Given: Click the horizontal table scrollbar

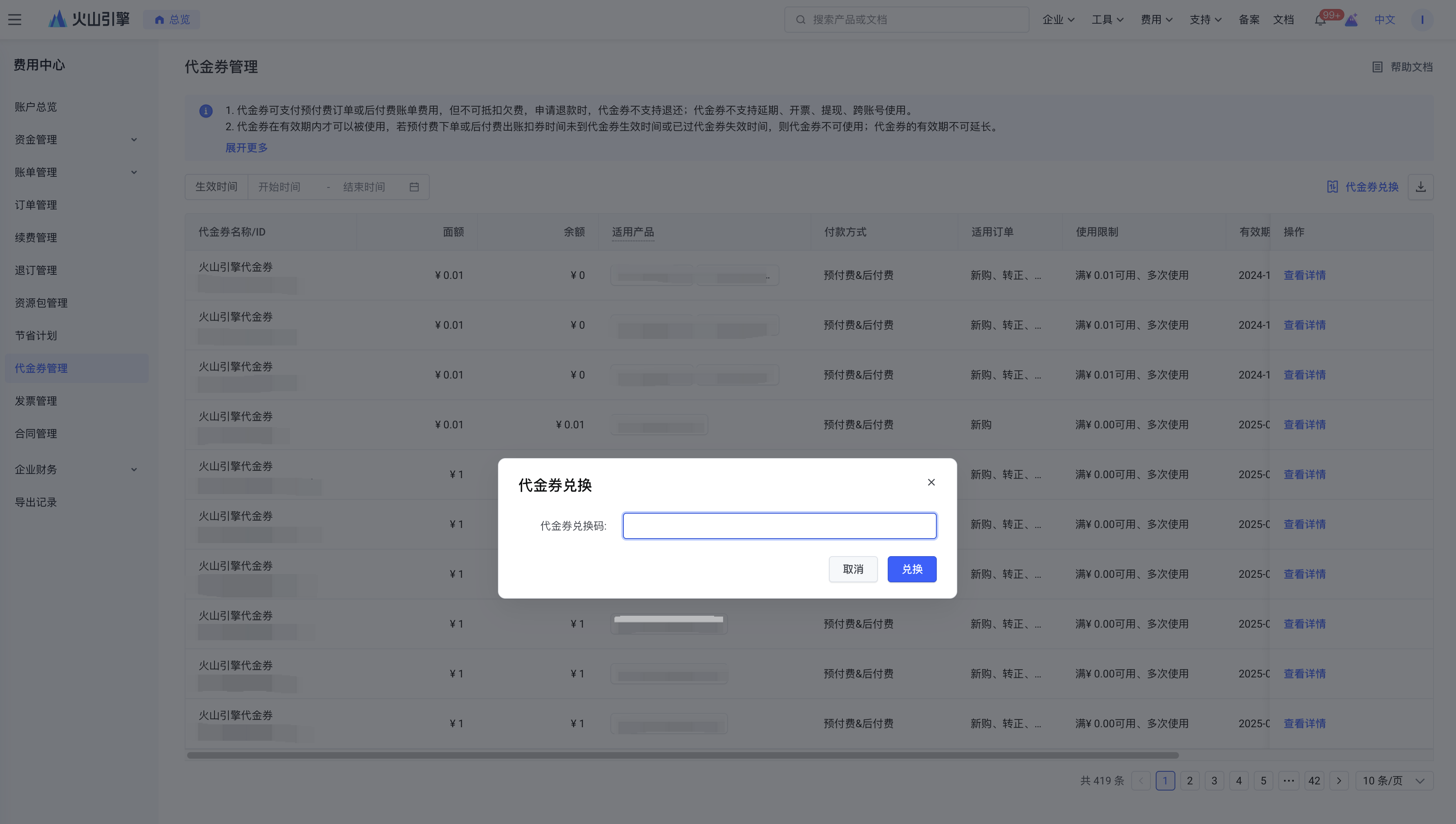Looking at the screenshot, I should 683,755.
